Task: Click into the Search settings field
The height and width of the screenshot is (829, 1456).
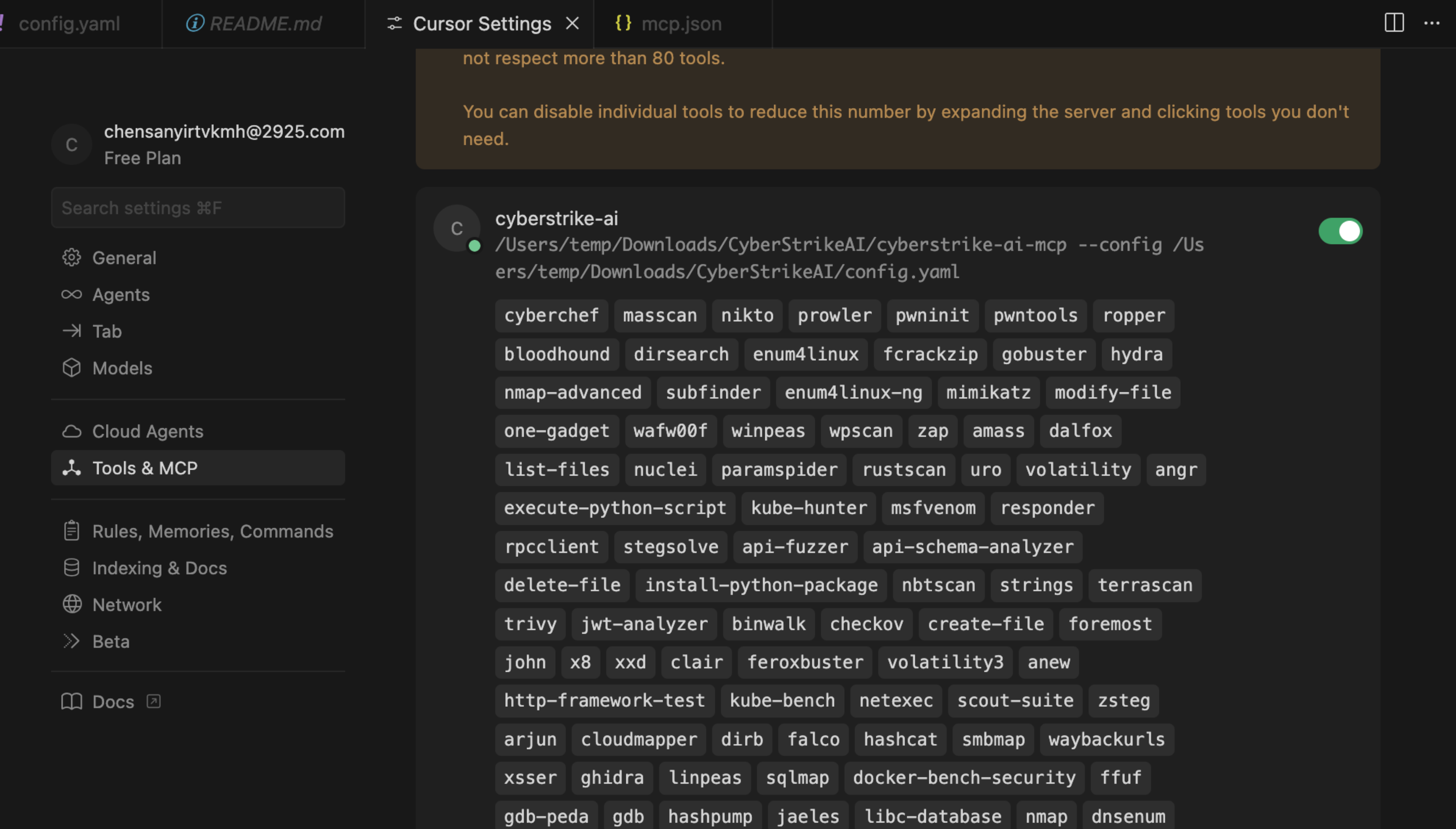Action: tap(197, 207)
